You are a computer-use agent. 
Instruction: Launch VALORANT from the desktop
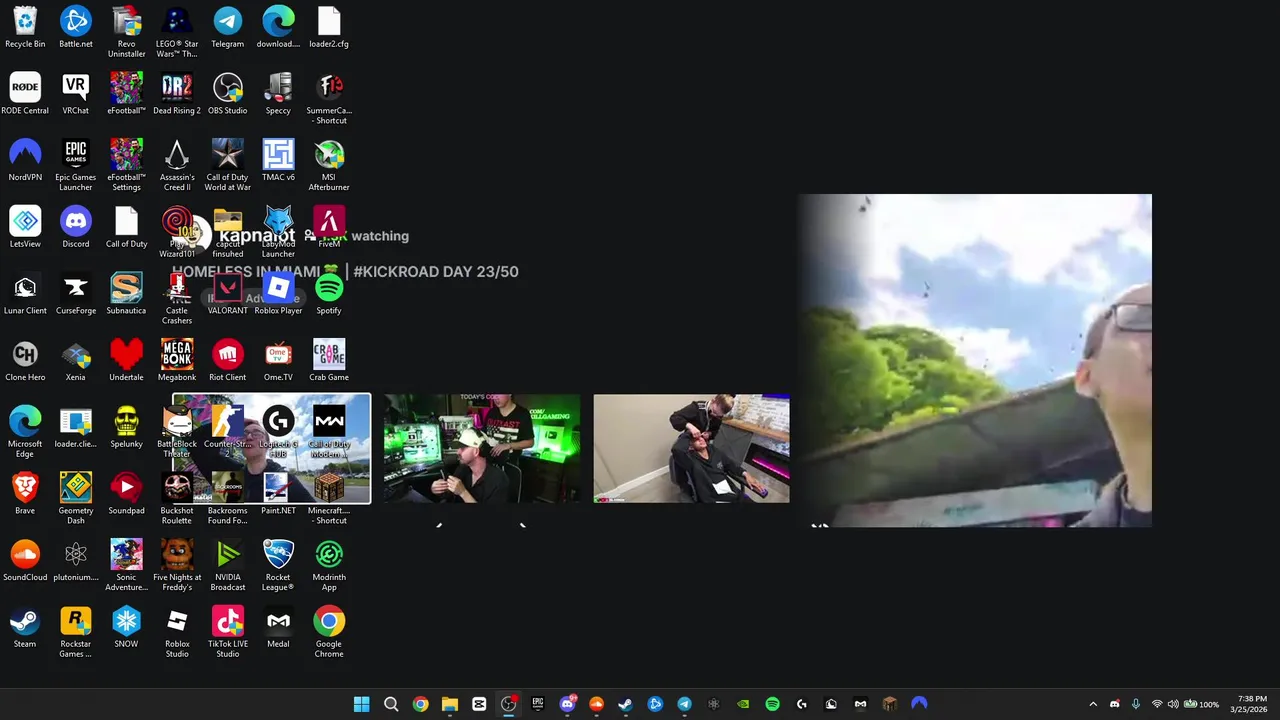point(227,294)
